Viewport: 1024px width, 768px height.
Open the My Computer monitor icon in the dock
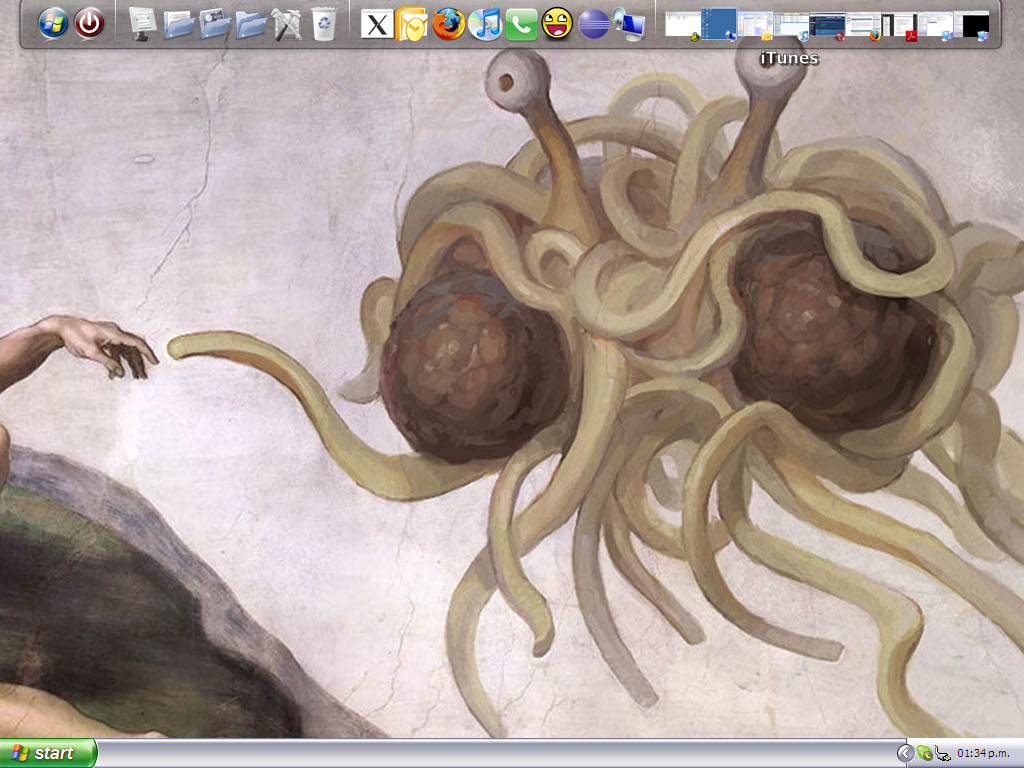click(142, 24)
